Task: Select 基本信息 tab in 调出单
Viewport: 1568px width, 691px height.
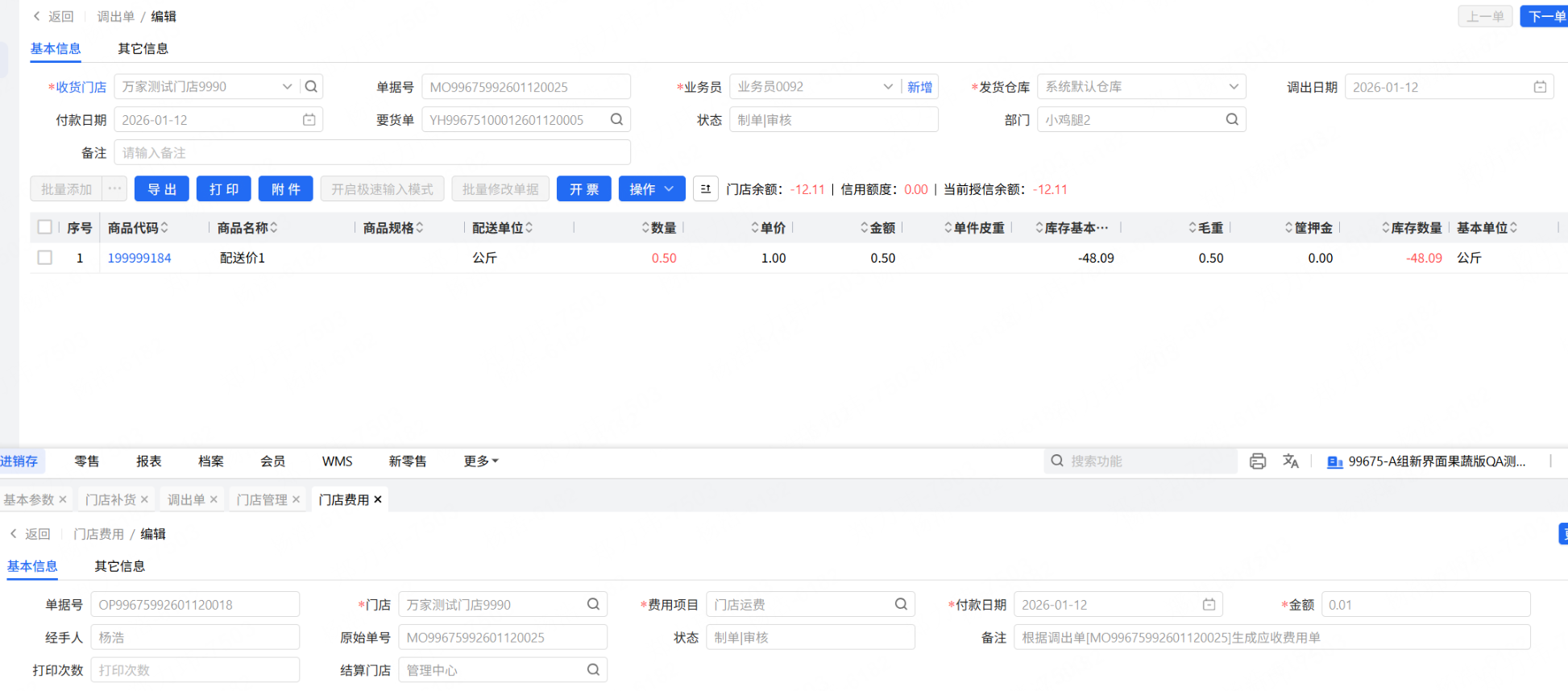Action: (56, 49)
